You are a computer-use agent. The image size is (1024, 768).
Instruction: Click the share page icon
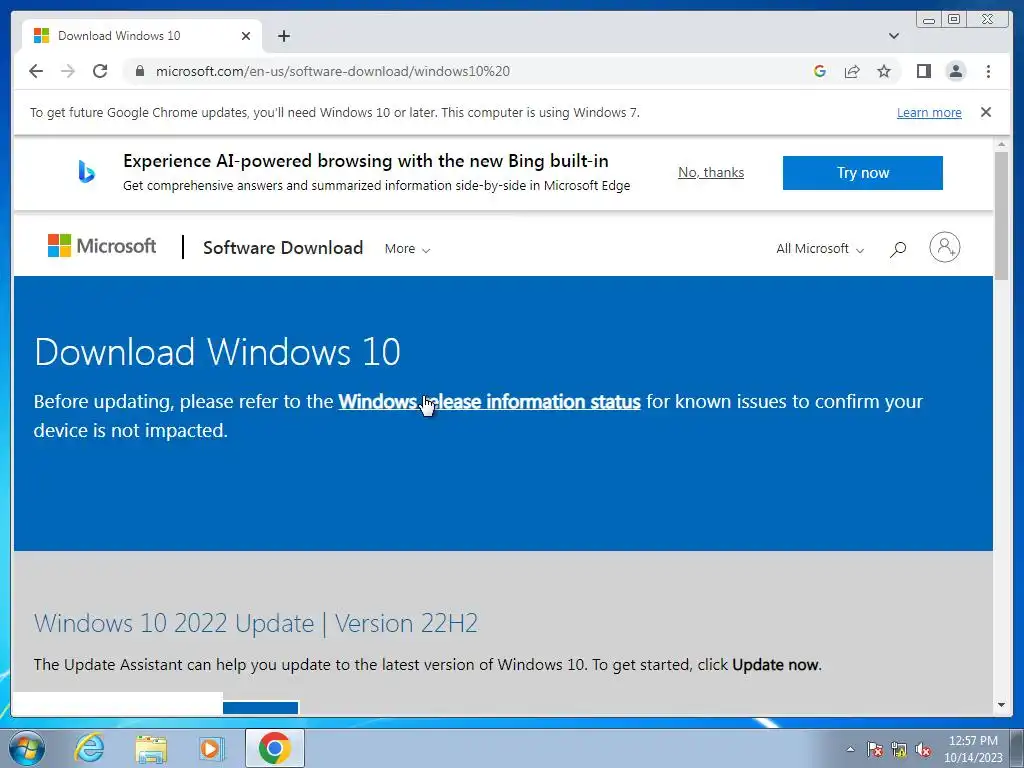pyautogui.click(x=852, y=71)
